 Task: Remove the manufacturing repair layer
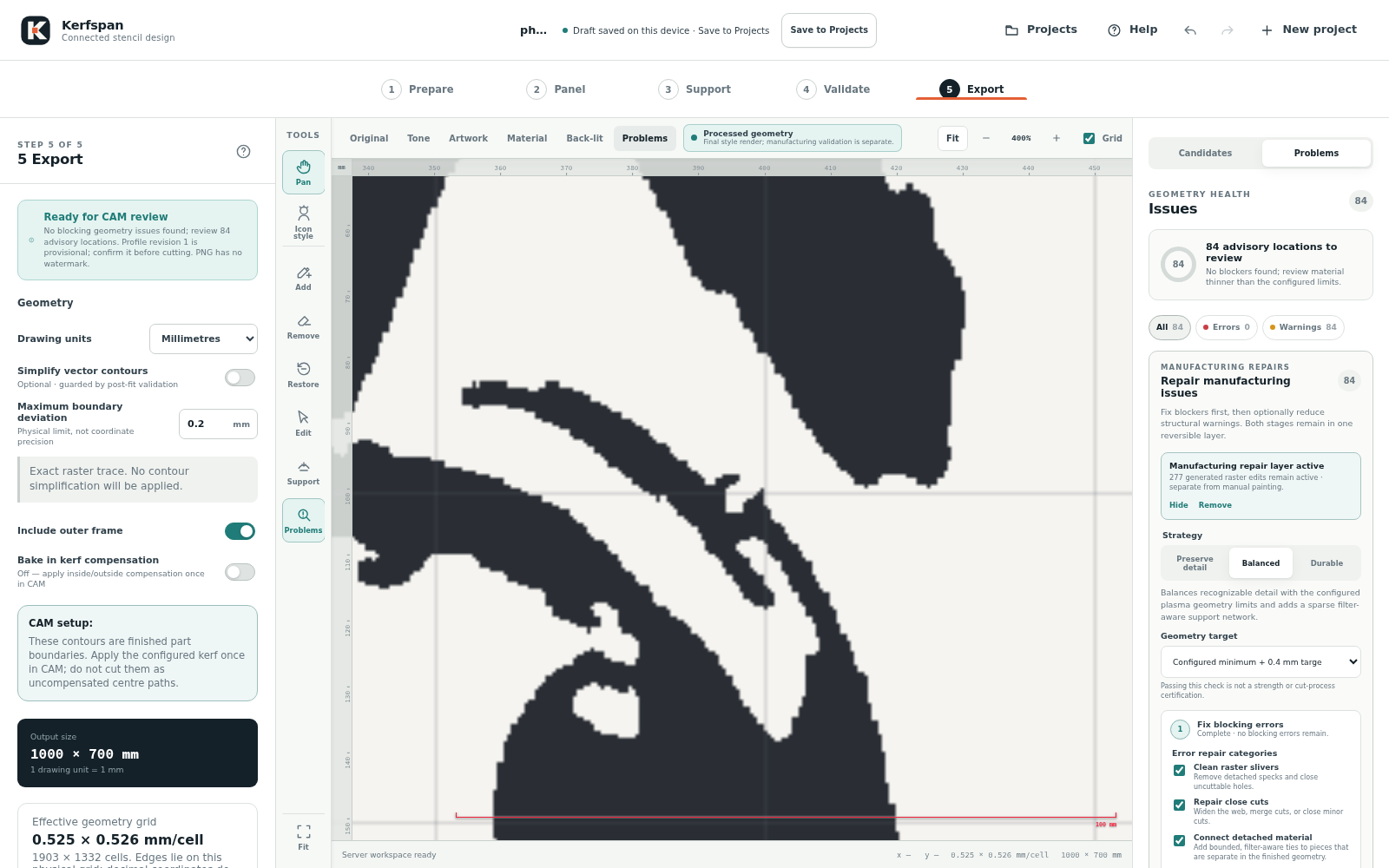[x=1215, y=505]
